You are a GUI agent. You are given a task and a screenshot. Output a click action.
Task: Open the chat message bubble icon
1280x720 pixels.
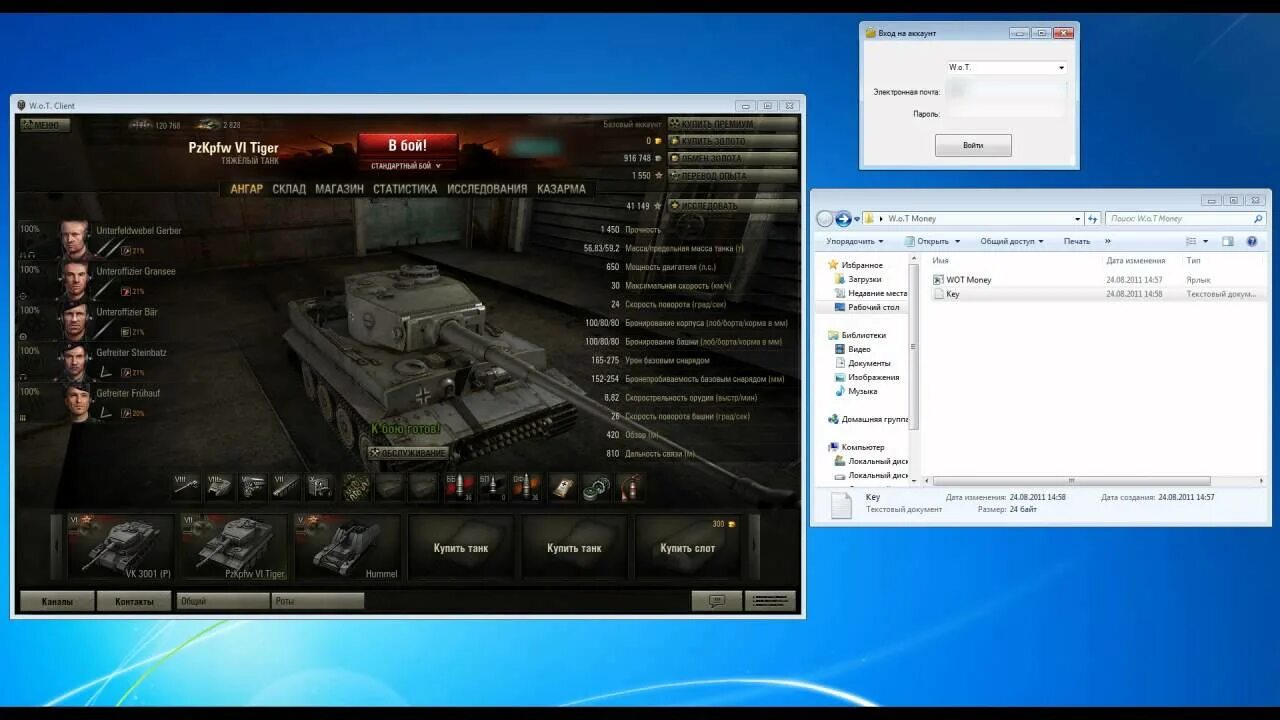[717, 601]
